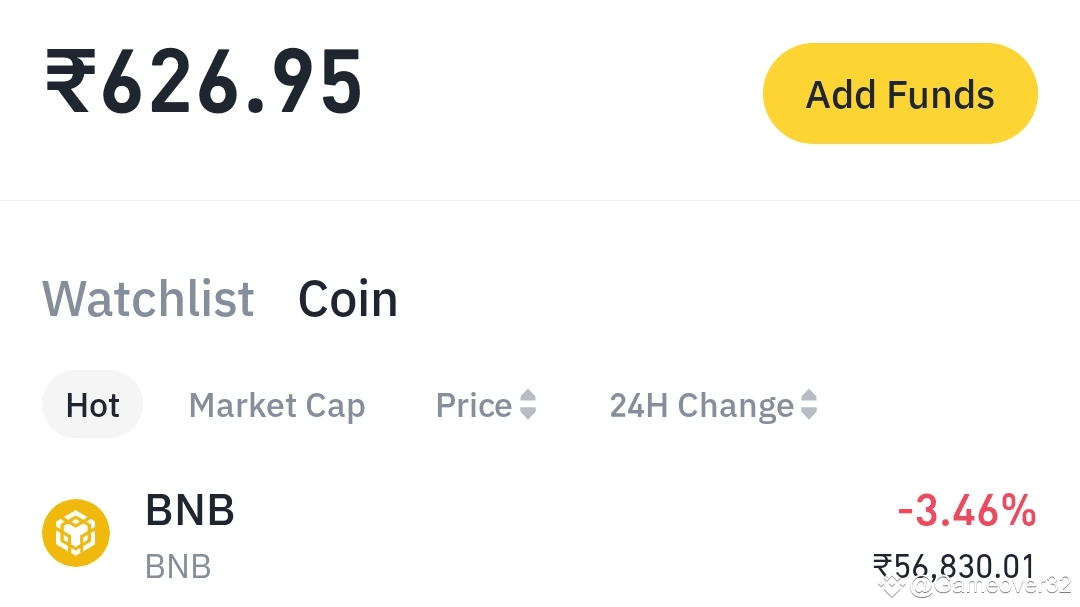Viewport: 1080px width, 607px height.
Task: Click the down arrow beside Price
Action: [x=528, y=414]
